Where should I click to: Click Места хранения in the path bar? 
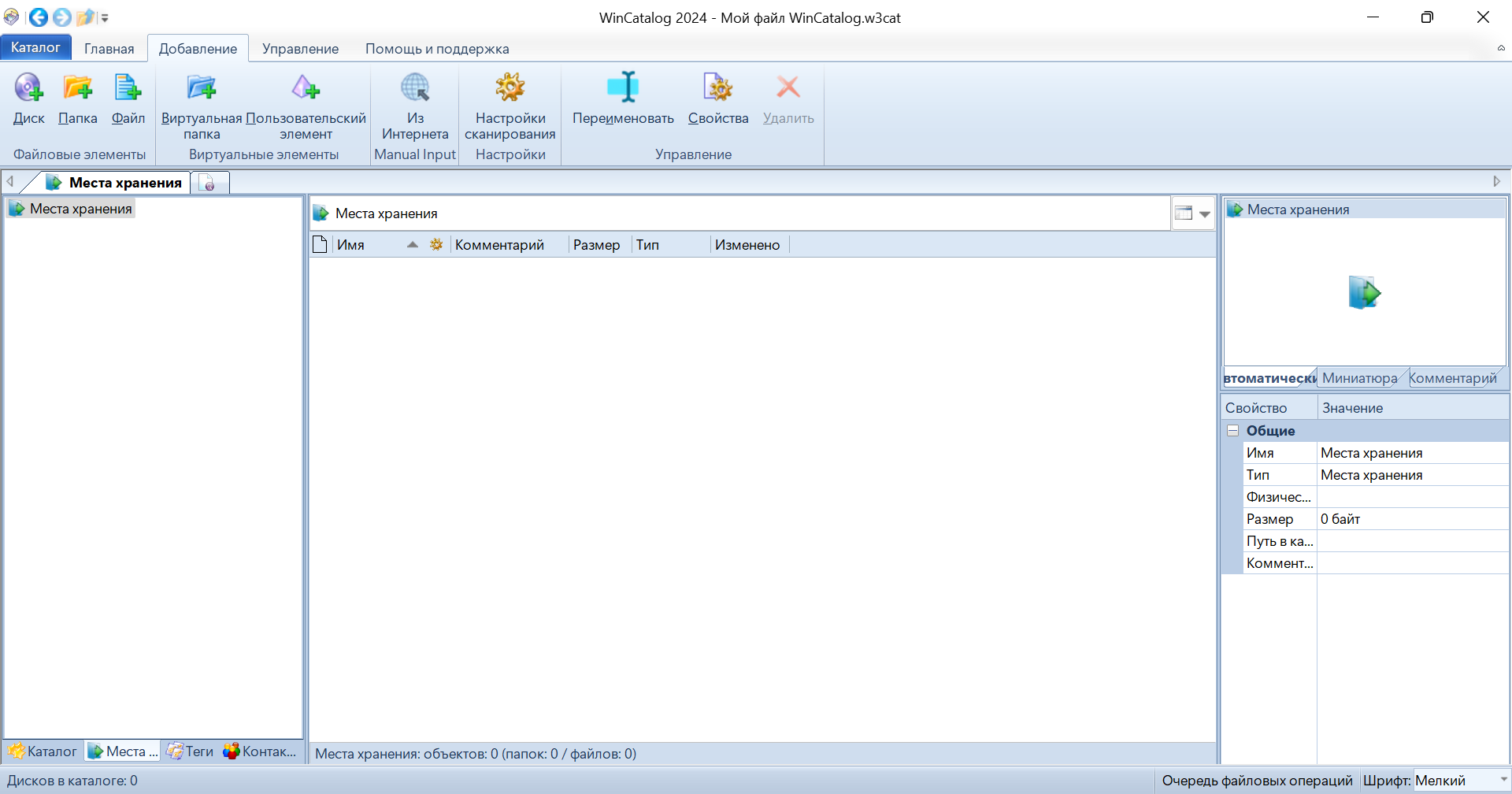tap(386, 213)
